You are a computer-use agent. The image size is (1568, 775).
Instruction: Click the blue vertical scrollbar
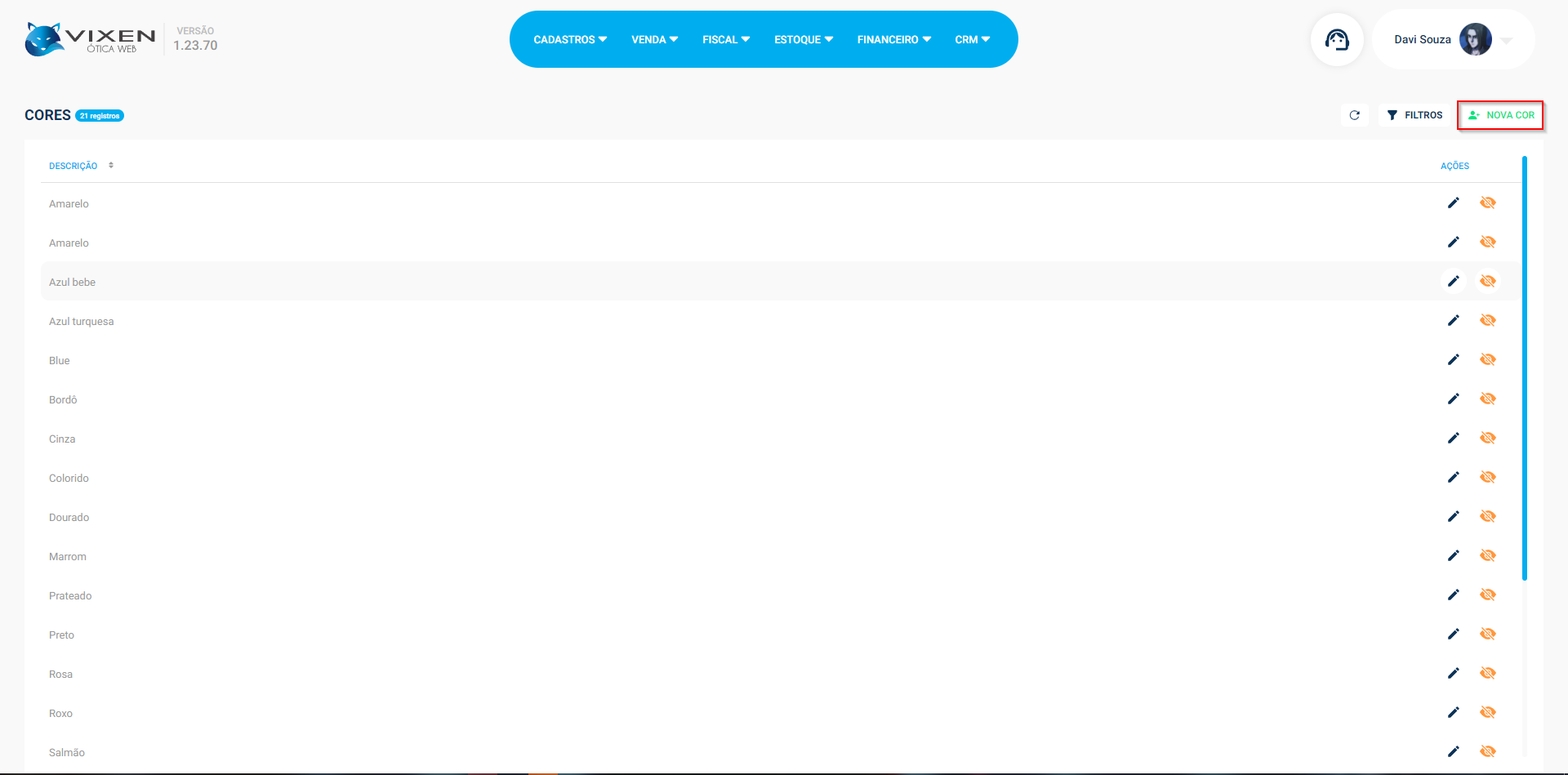(1524, 367)
